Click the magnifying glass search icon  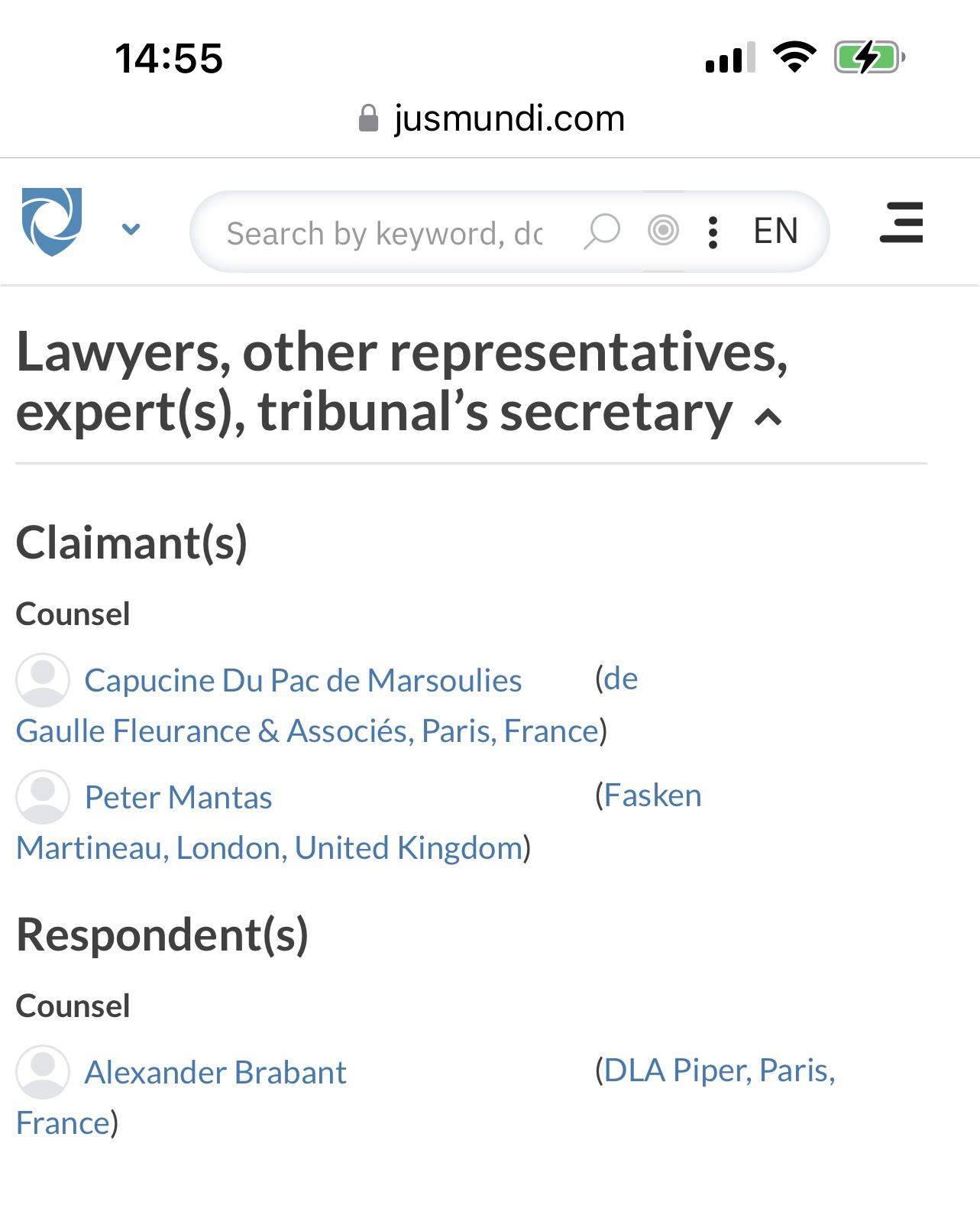(x=602, y=231)
